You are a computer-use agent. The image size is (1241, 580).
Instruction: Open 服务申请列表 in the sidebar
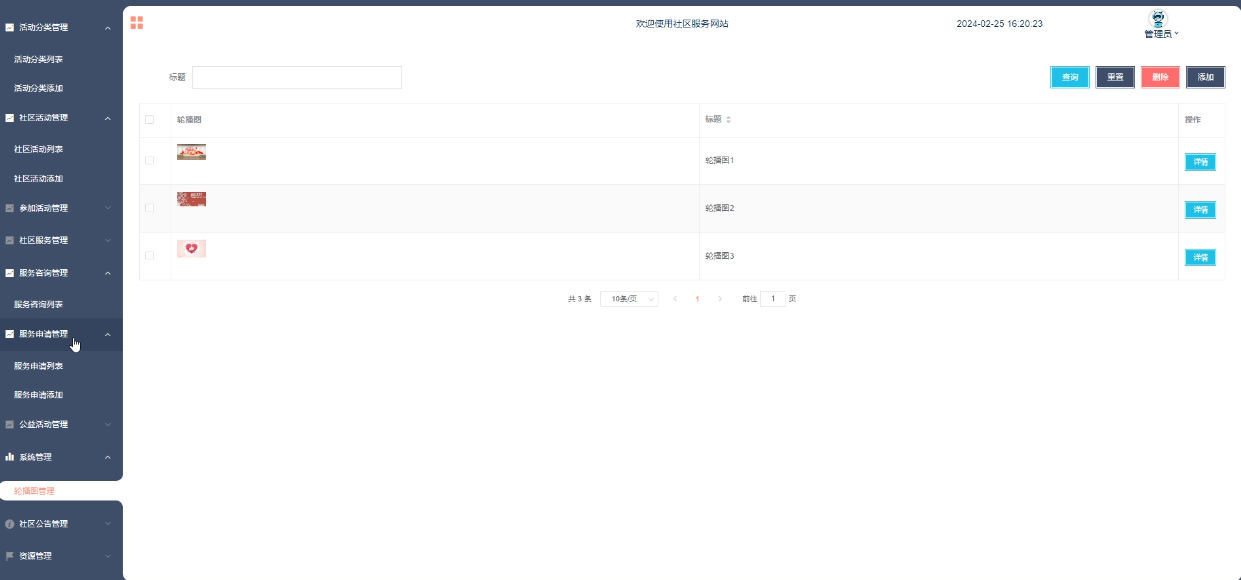click(x=38, y=367)
